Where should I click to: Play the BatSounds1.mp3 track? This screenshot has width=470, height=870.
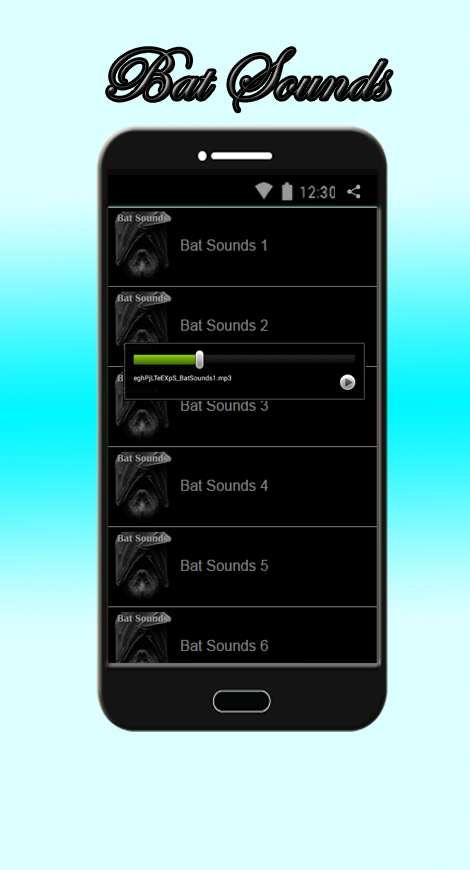click(347, 382)
